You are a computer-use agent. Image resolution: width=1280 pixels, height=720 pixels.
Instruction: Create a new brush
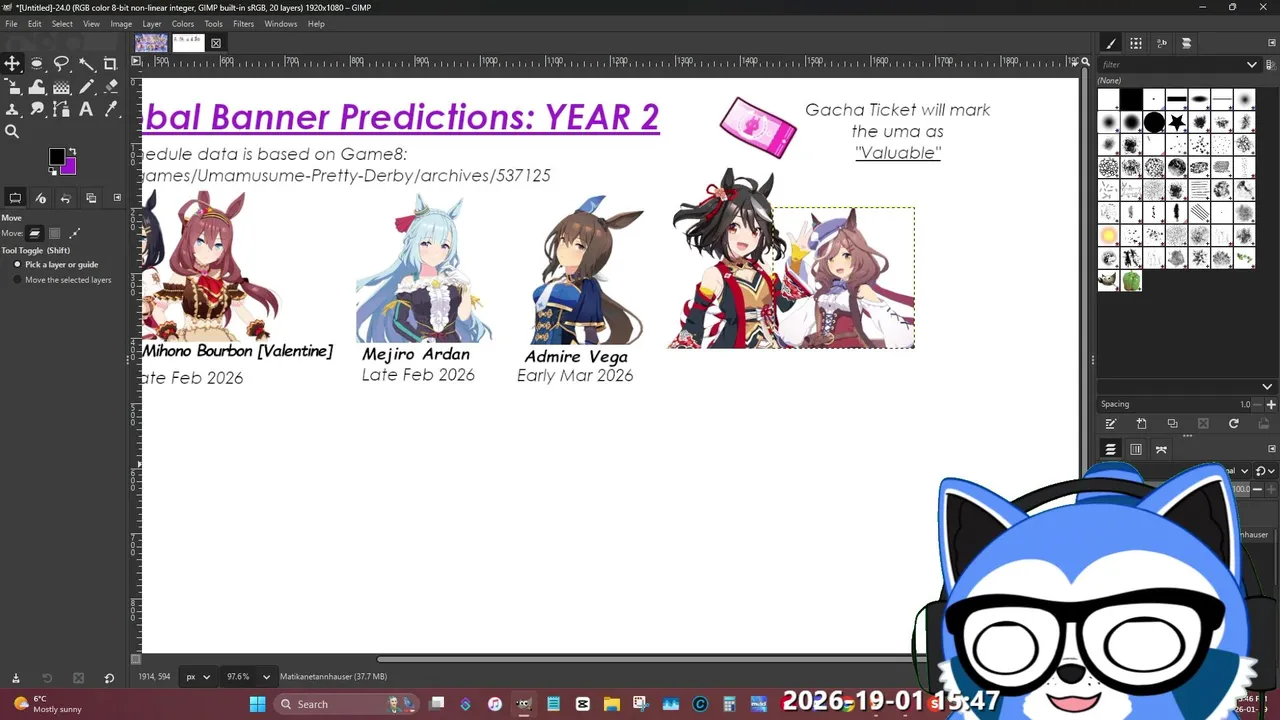tap(1141, 424)
